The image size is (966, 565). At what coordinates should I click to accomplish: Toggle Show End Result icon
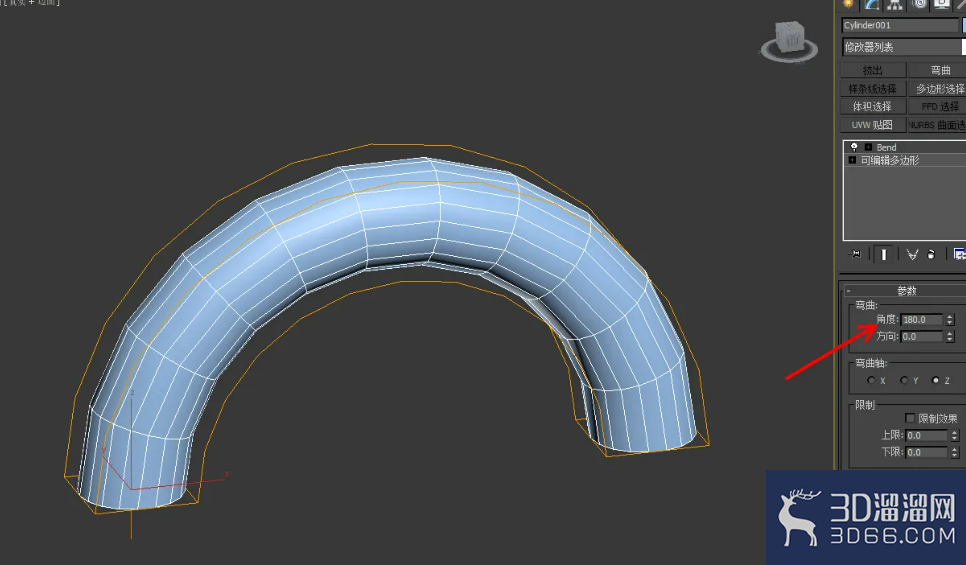(883, 254)
